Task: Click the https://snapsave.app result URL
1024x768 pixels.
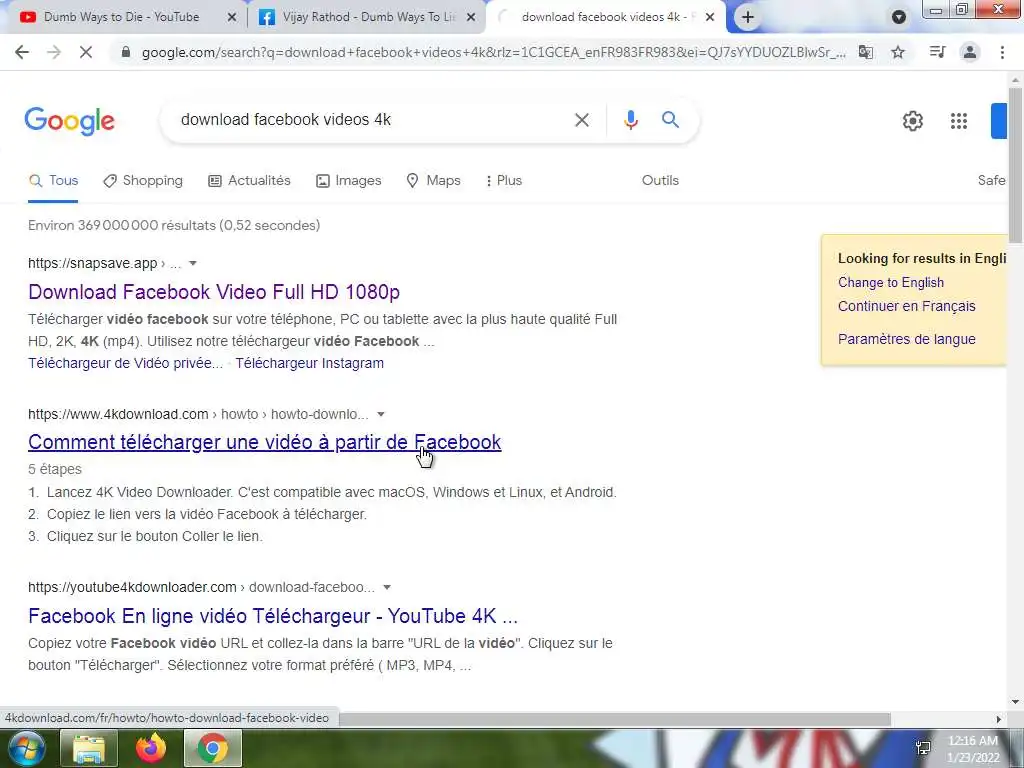Action: (x=92, y=264)
